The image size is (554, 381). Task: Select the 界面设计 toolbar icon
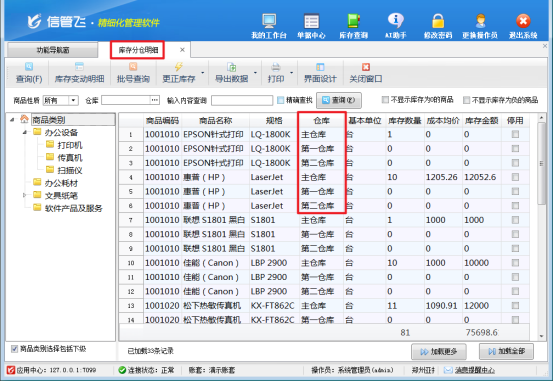click(x=320, y=67)
